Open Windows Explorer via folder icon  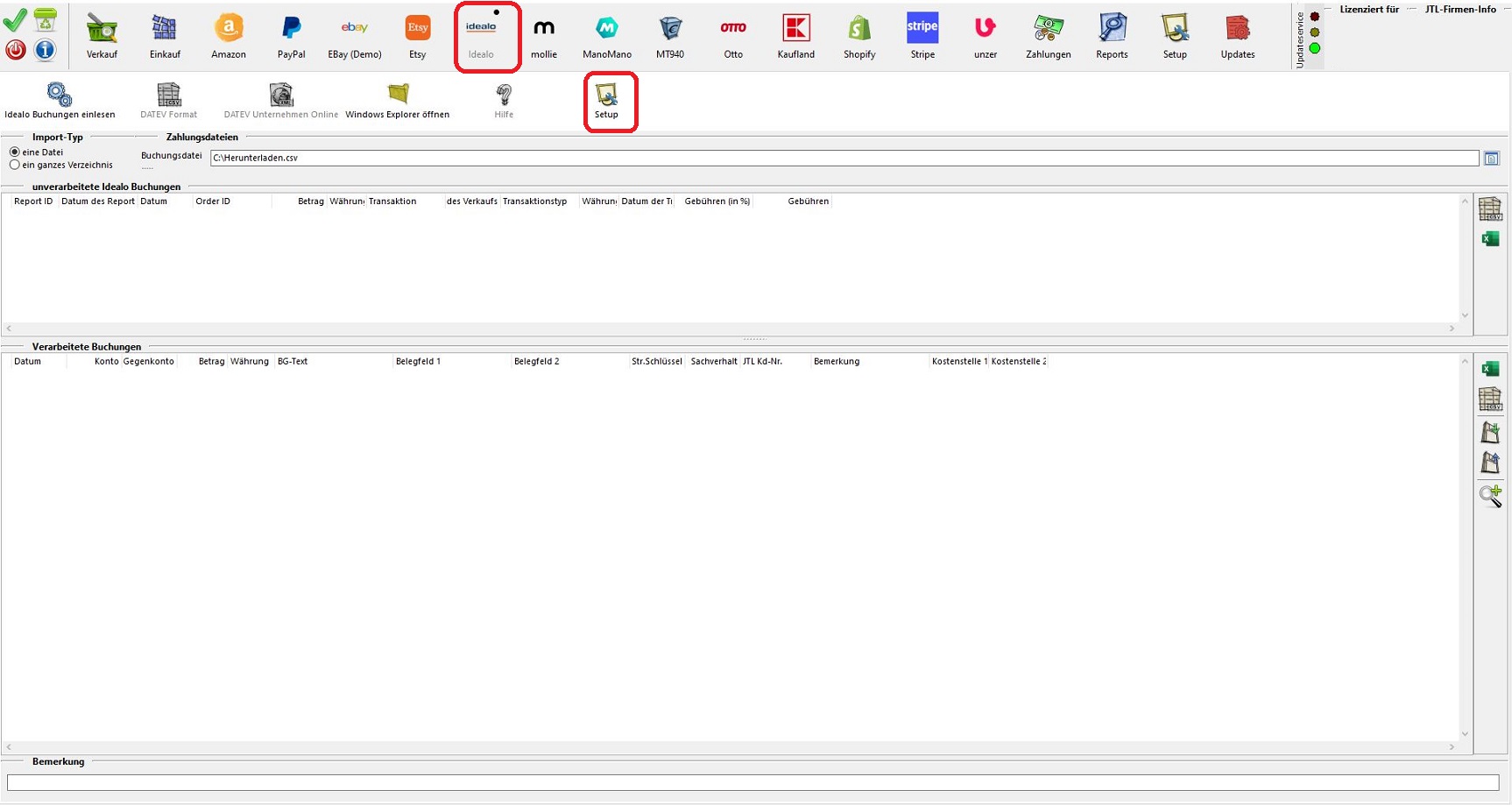(398, 95)
